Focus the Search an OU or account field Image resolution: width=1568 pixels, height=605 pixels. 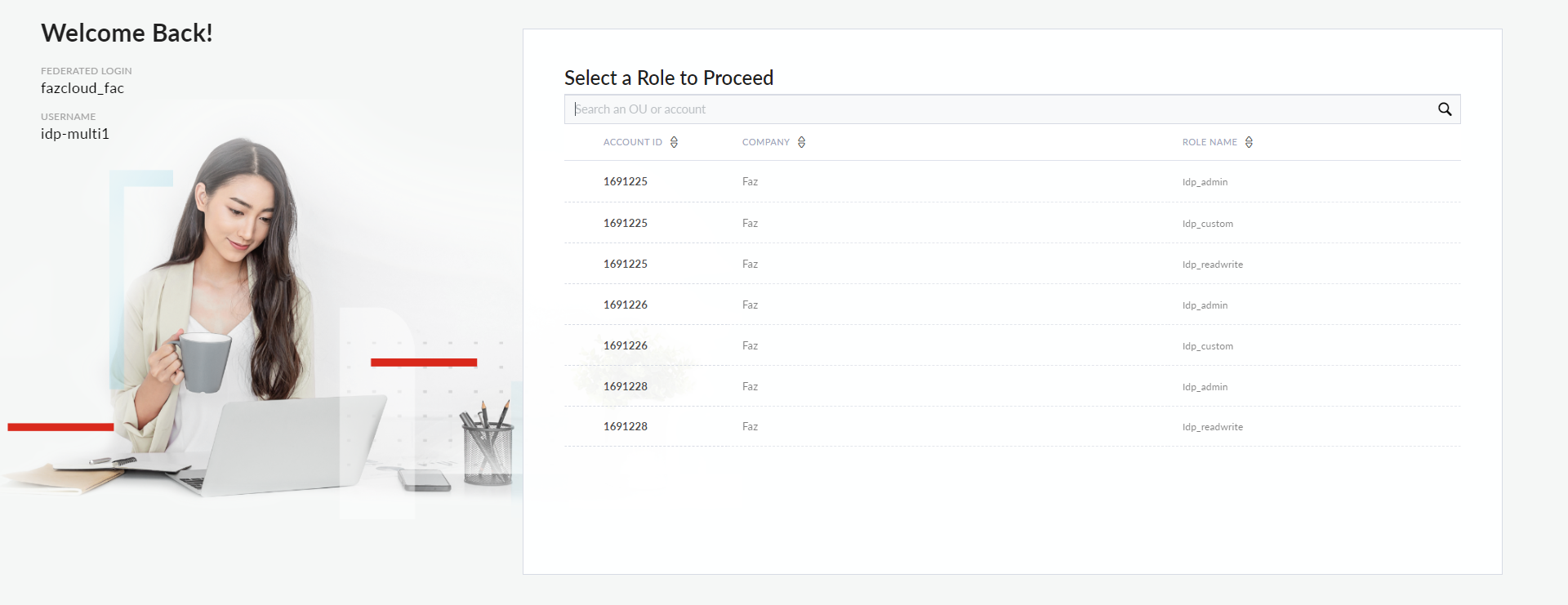click(x=996, y=109)
